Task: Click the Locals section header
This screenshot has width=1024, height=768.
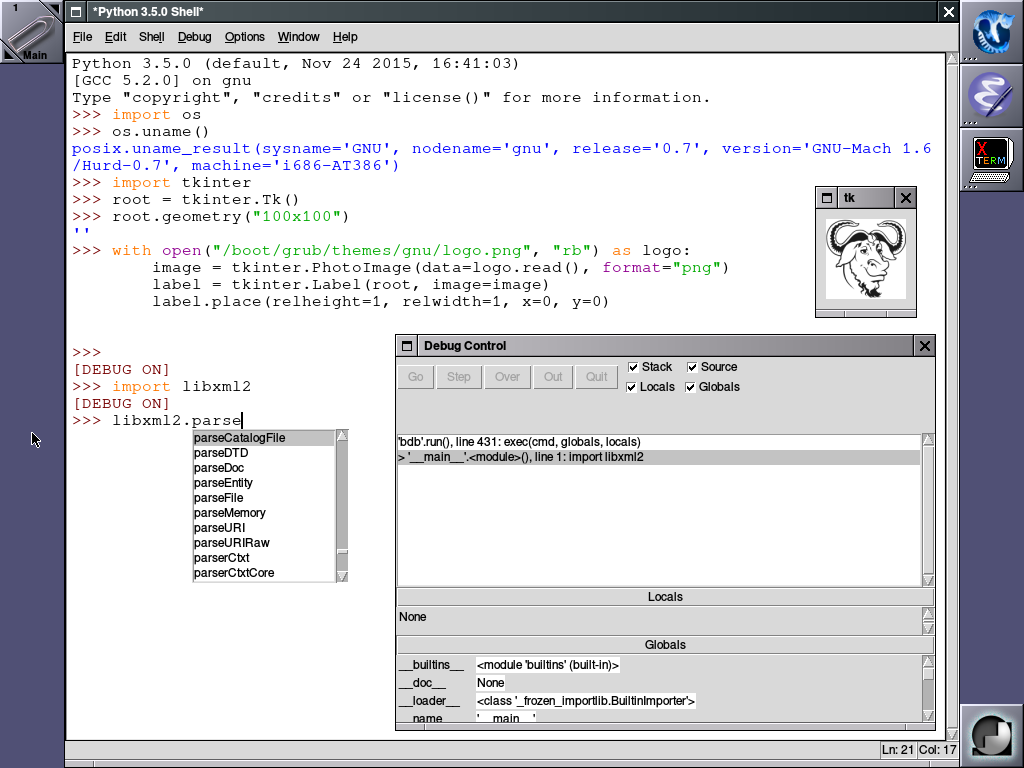Action: point(665,597)
